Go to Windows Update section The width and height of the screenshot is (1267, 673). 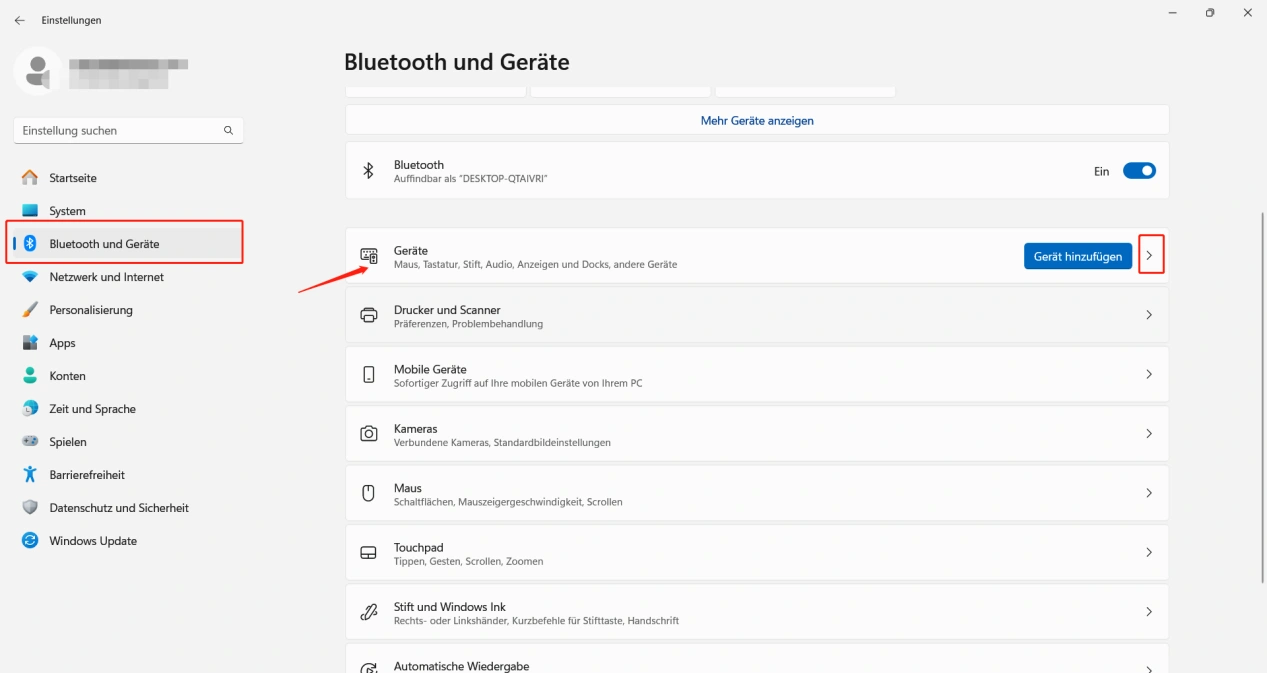(93, 541)
